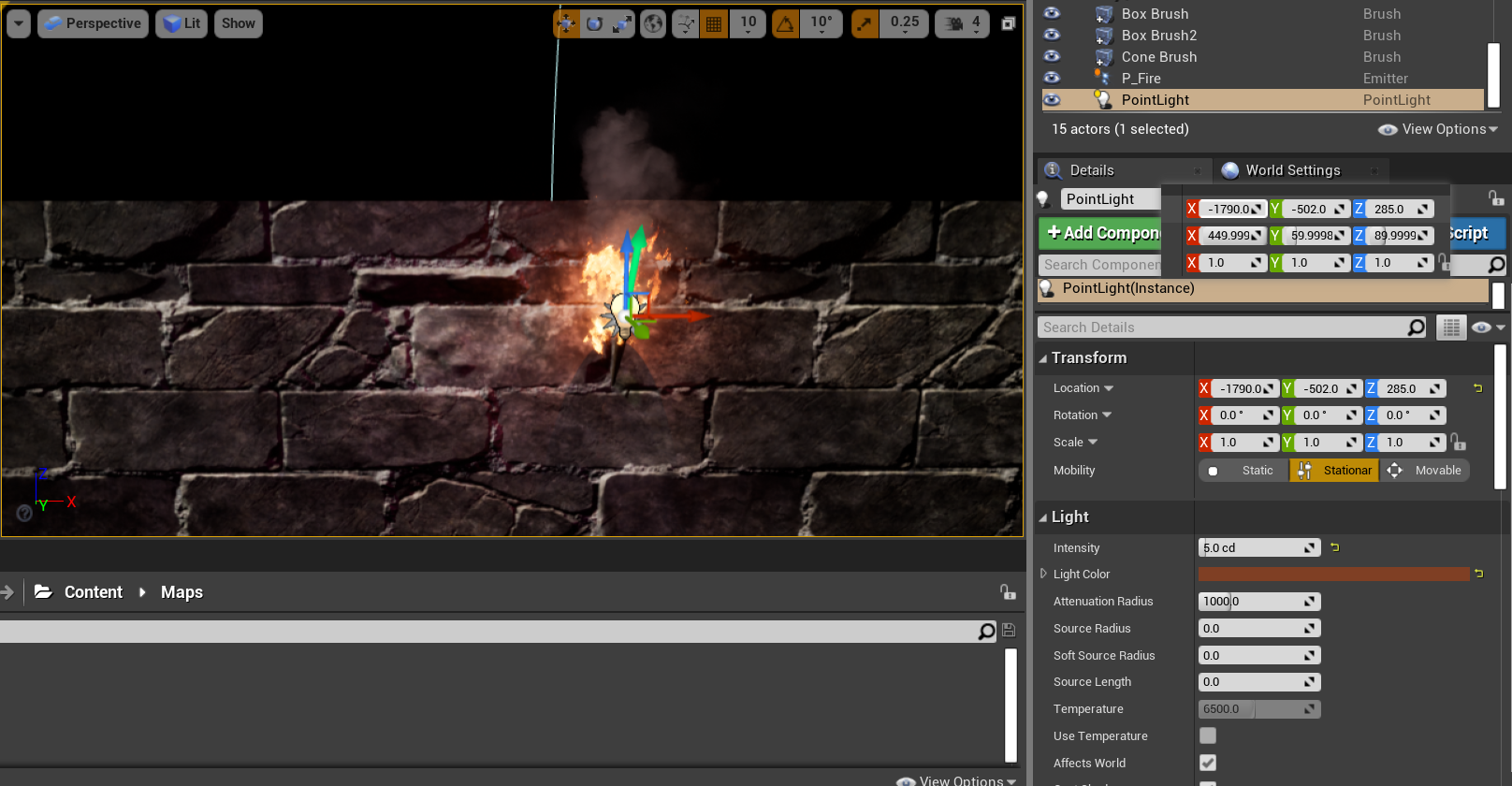
Task: Enable the Use Temperature checkbox
Action: click(1208, 736)
